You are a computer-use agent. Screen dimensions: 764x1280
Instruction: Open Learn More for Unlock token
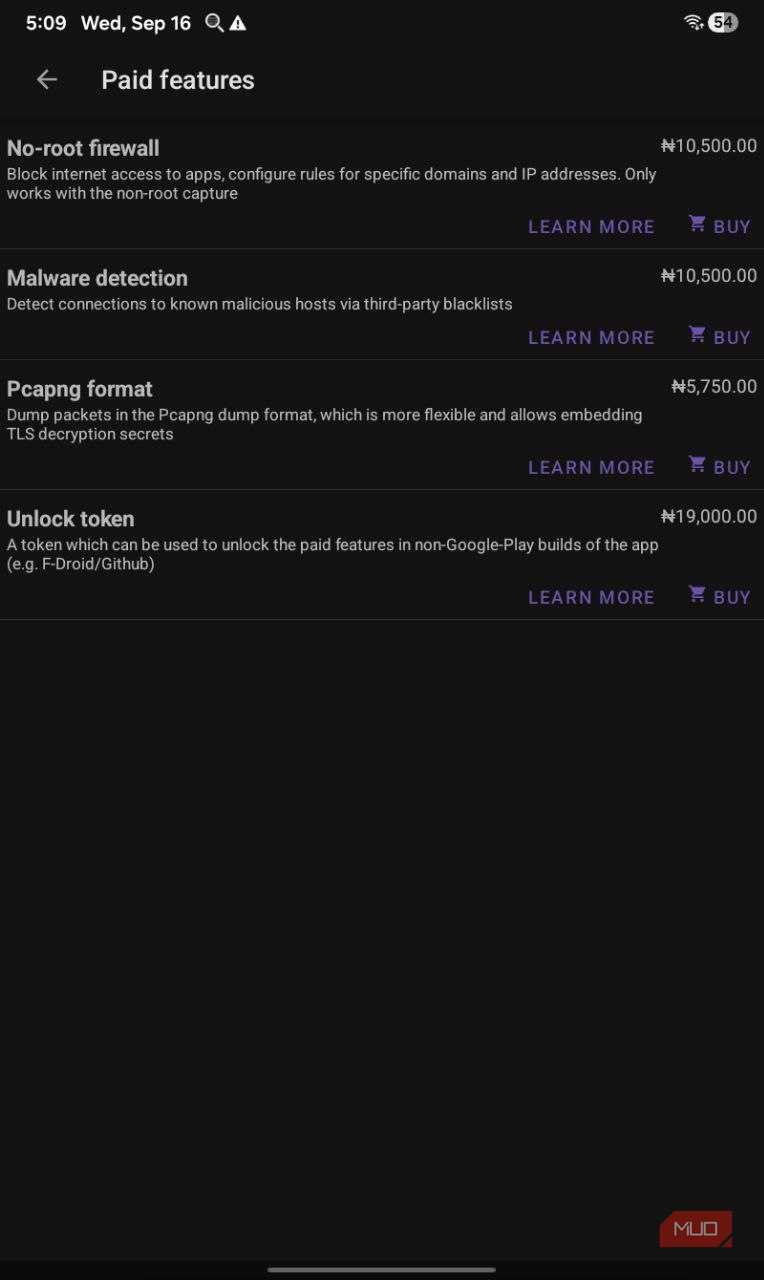pos(591,598)
